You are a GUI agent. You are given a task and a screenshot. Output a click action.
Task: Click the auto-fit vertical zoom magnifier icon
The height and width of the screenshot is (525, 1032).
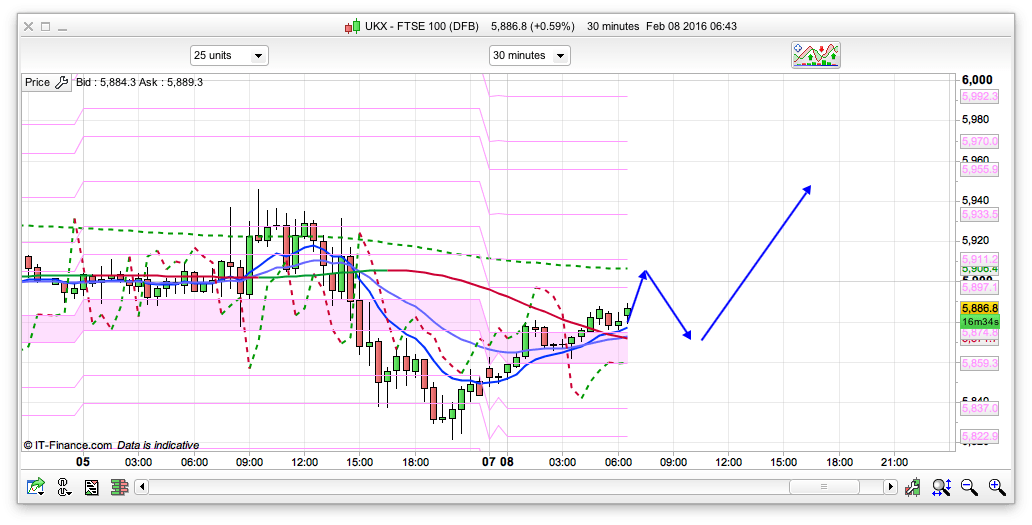point(941,487)
